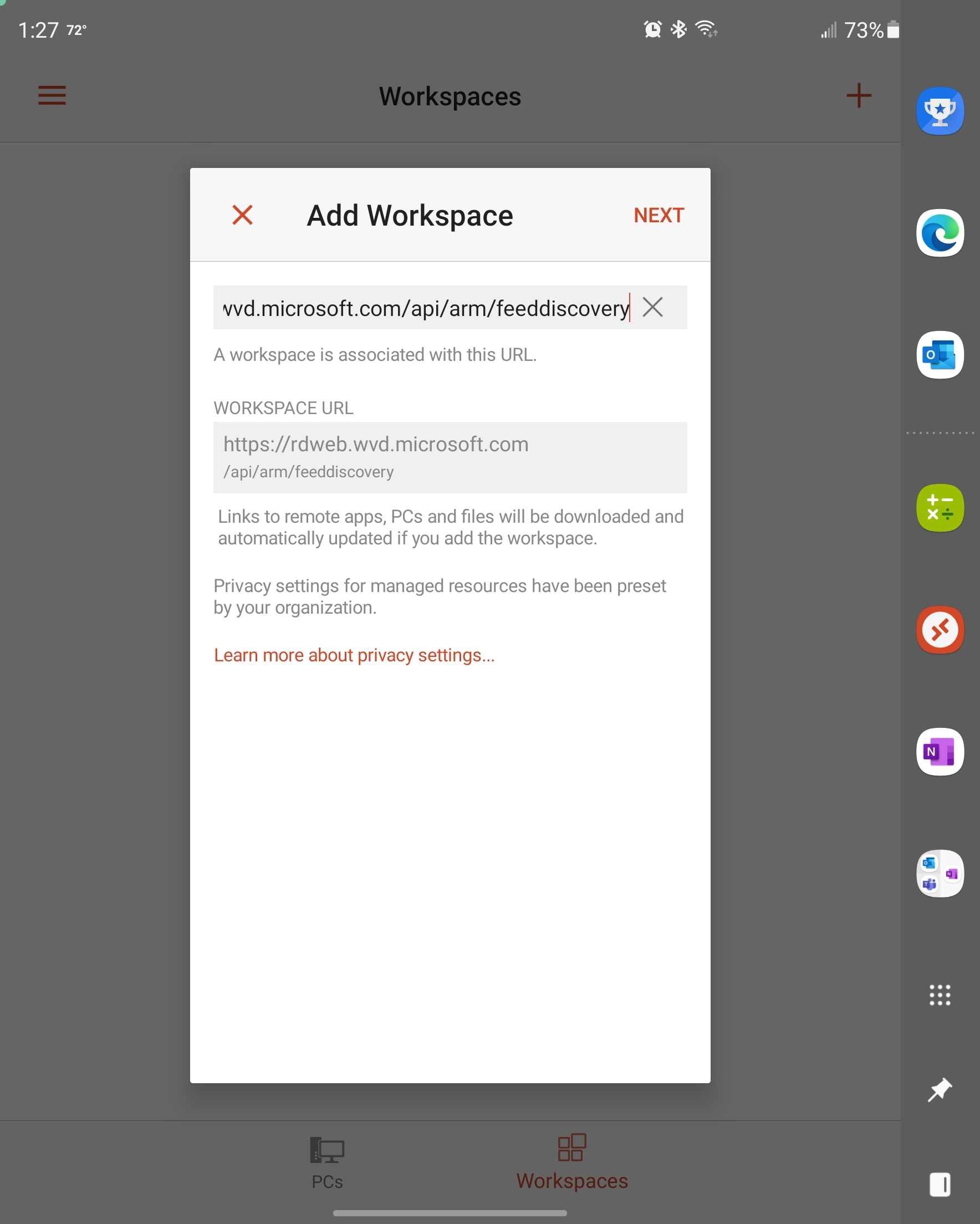The height and width of the screenshot is (1224, 980).
Task: Tap NEXT to add the workspace
Action: click(x=659, y=215)
